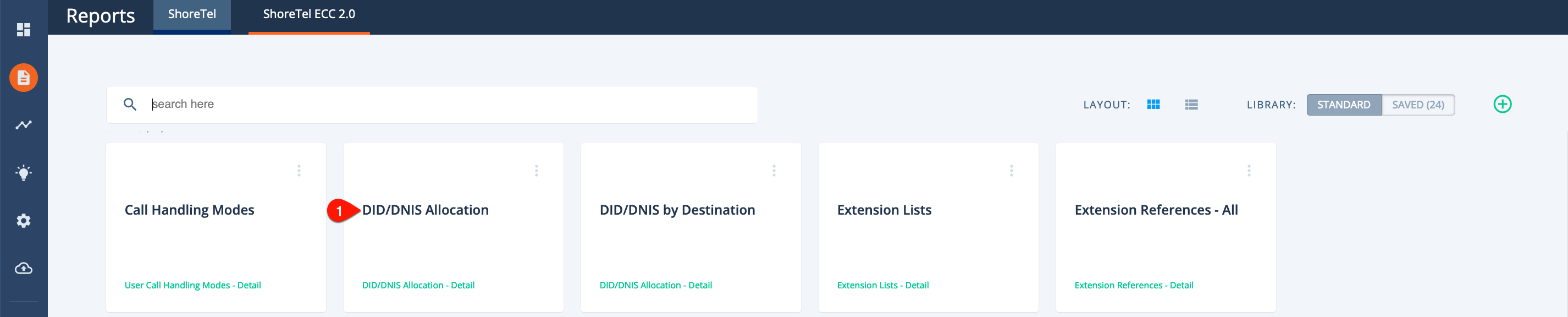The width and height of the screenshot is (1568, 317).
Task: Open options menu on DID/DNIS Allocation card
Action: (x=536, y=171)
